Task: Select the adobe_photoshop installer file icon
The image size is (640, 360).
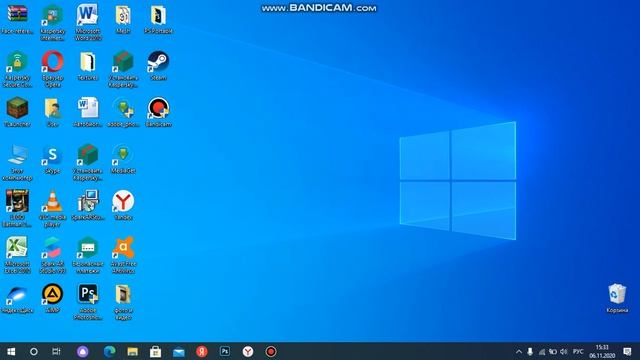Action: [123, 112]
